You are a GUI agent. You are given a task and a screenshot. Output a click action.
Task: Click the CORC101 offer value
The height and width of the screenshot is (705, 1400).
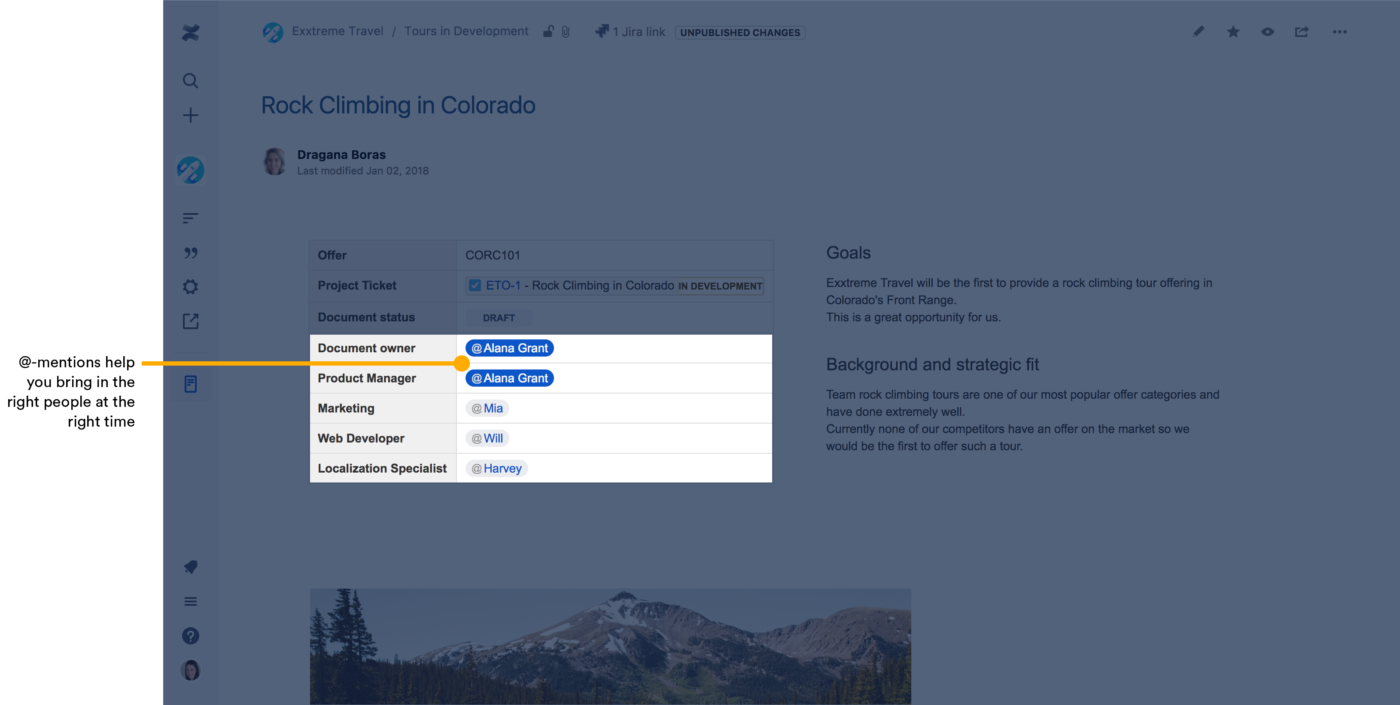(x=493, y=255)
